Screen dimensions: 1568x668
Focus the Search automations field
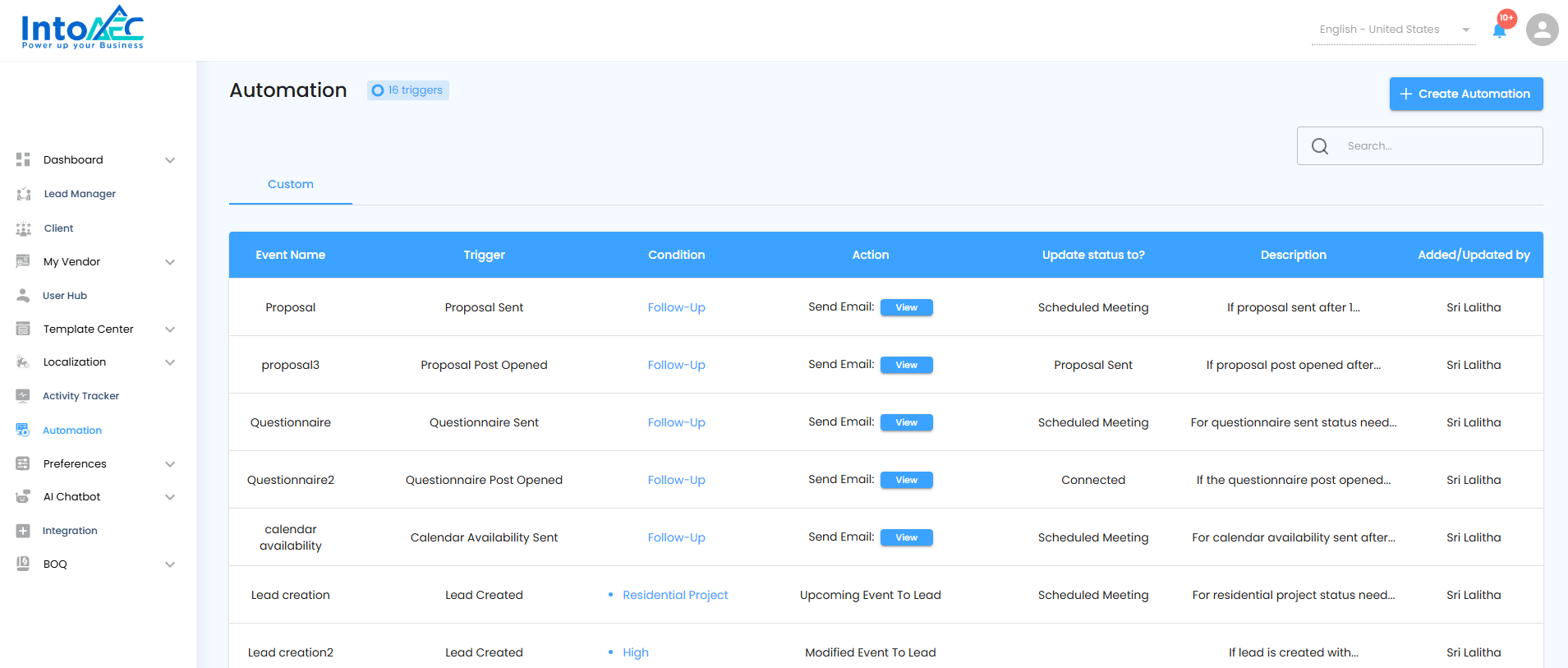(x=1420, y=145)
